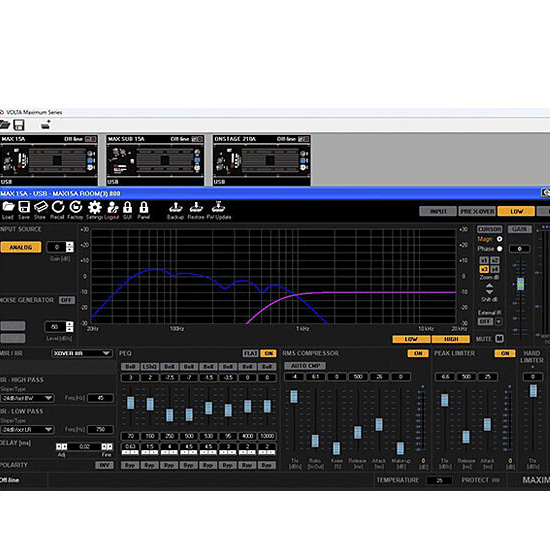
Task: Click the Store preset icon
Action: [x=41, y=207]
